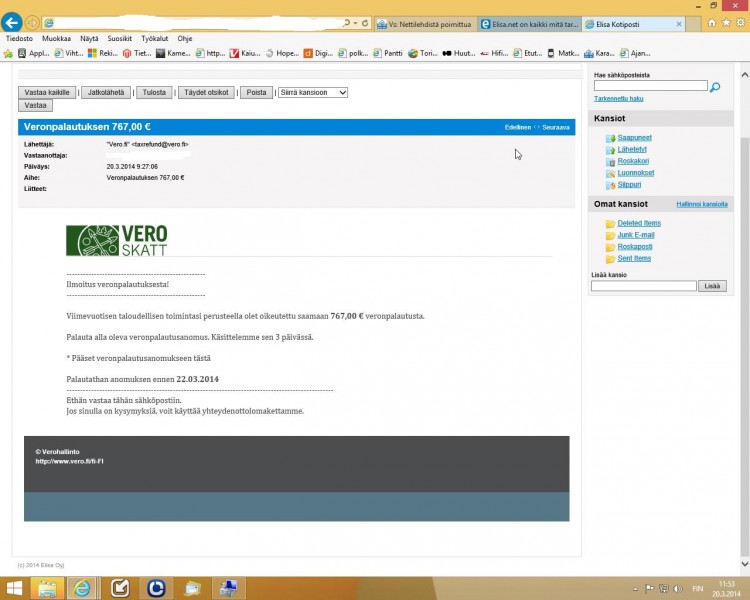Click the Vastaa kaikille button
The width and height of the screenshot is (750, 600).
pyautogui.click(x=47, y=92)
